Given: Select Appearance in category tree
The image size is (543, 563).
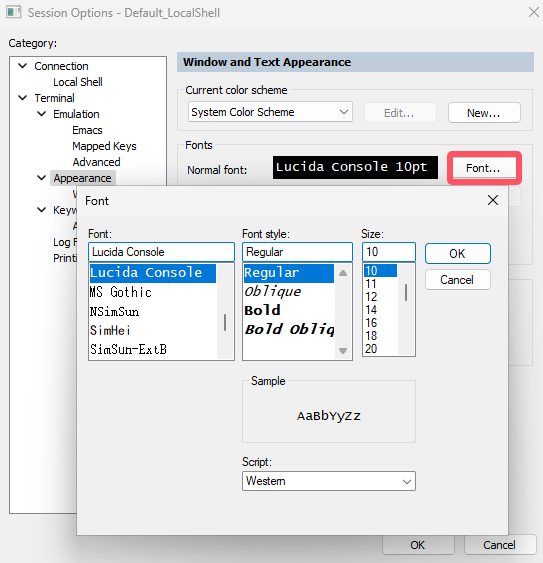Looking at the screenshot, I should tap(82, 178).
